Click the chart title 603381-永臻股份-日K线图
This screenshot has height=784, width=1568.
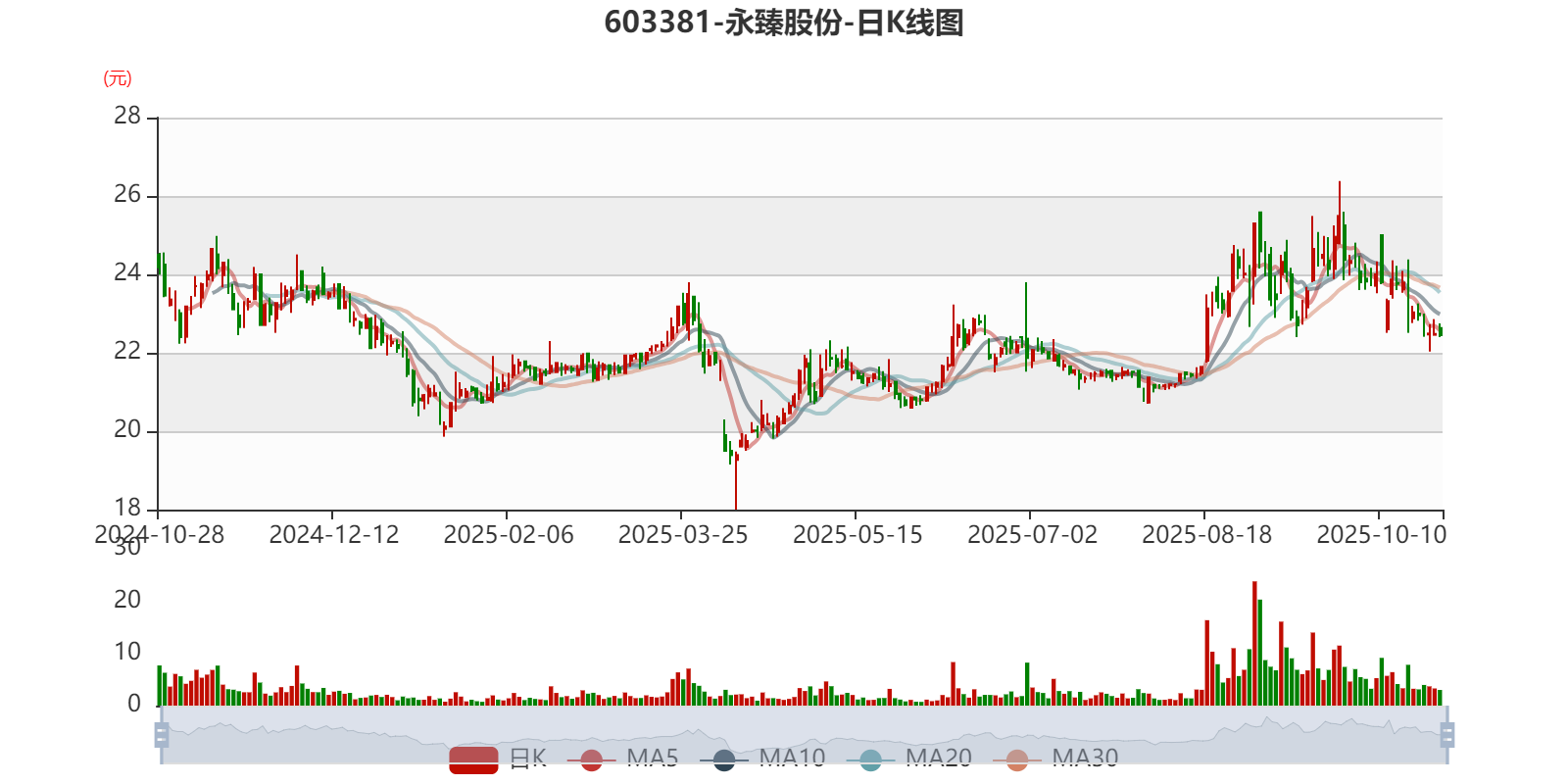784,23
